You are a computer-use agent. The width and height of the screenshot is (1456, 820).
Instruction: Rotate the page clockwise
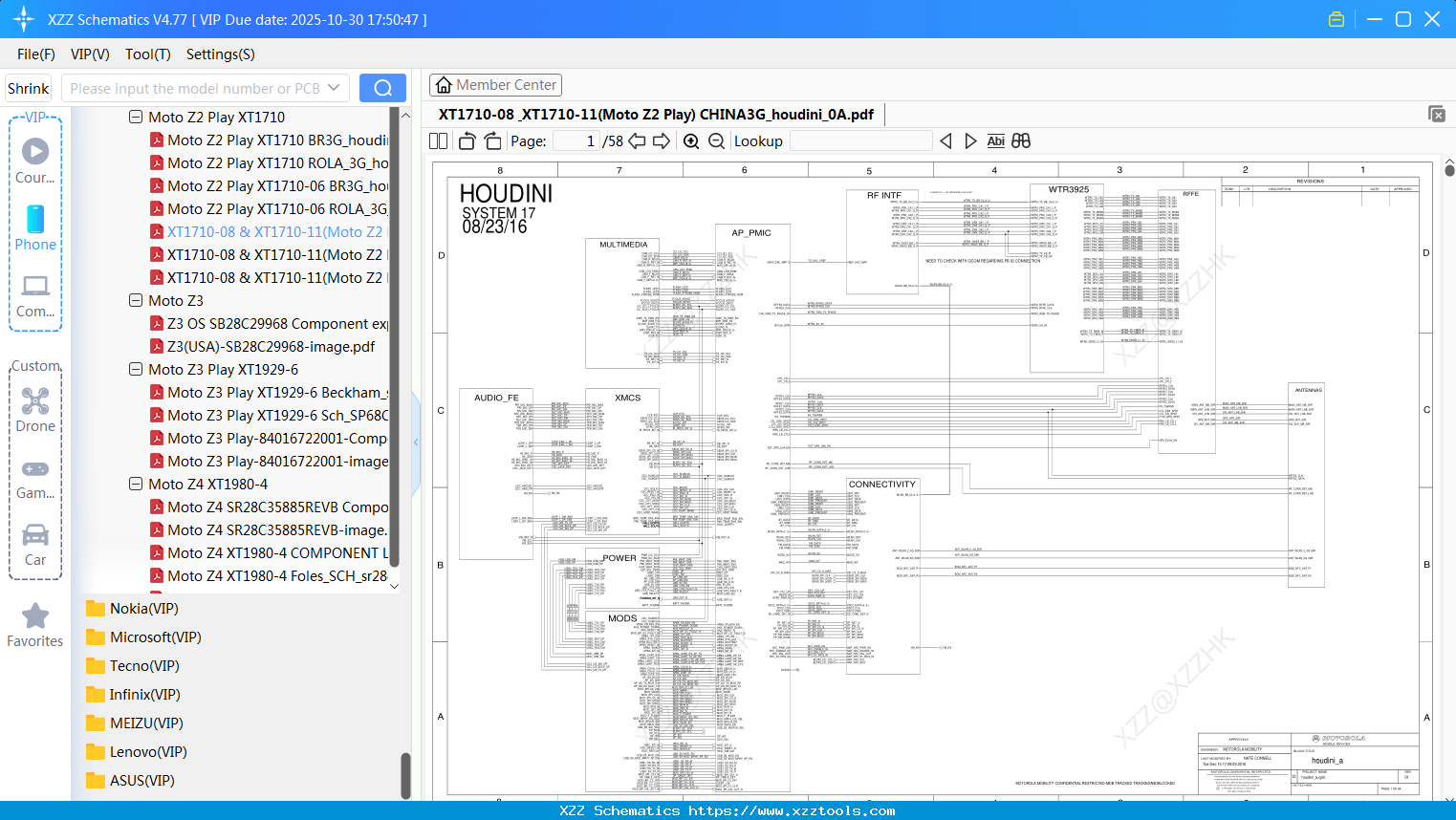(492, 141)
